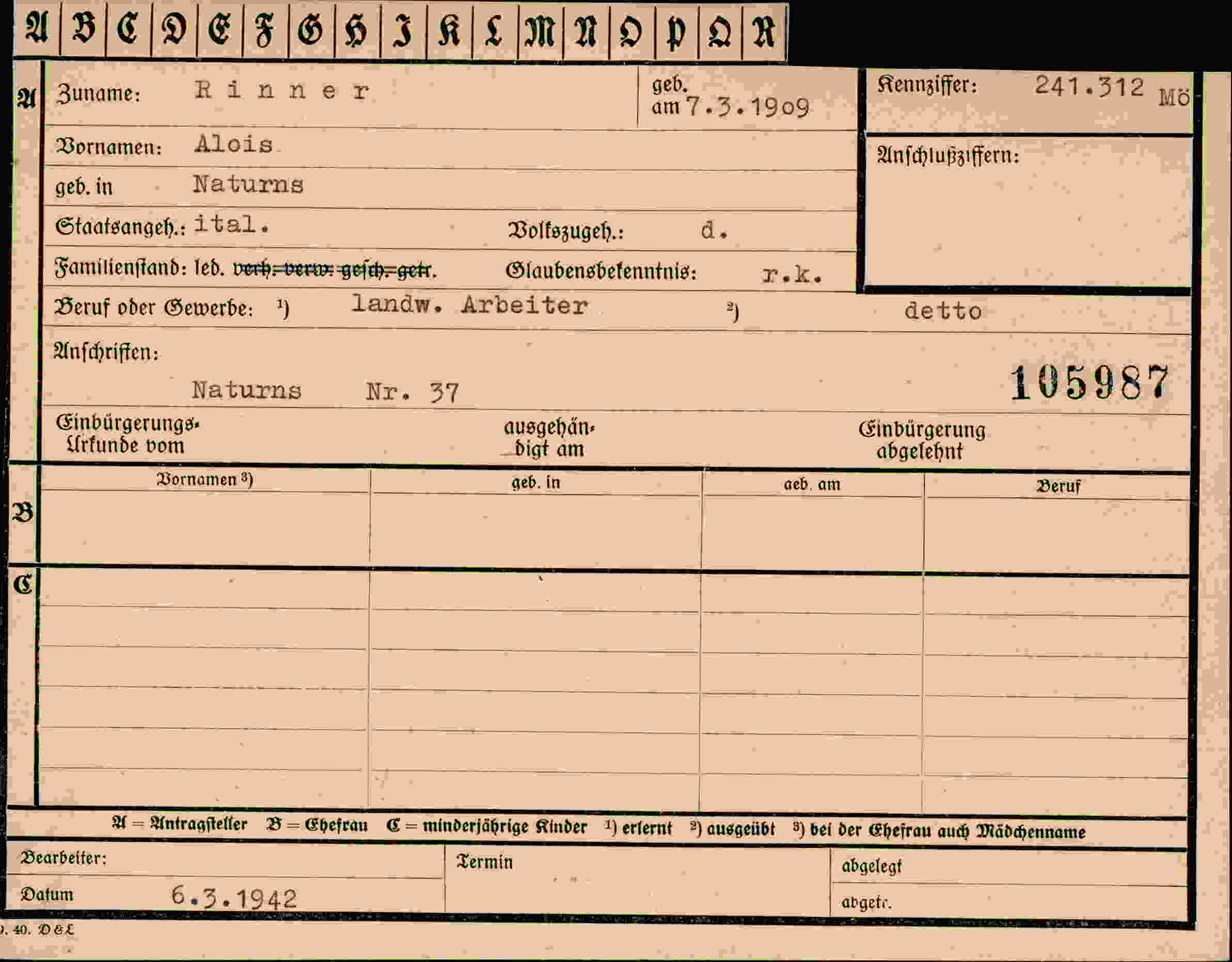The height and width of the screenshot is (962, 1232).
Task: Click the 'ausgehändigt am' label
Action: pyautogui.click(x=549, y=439)
